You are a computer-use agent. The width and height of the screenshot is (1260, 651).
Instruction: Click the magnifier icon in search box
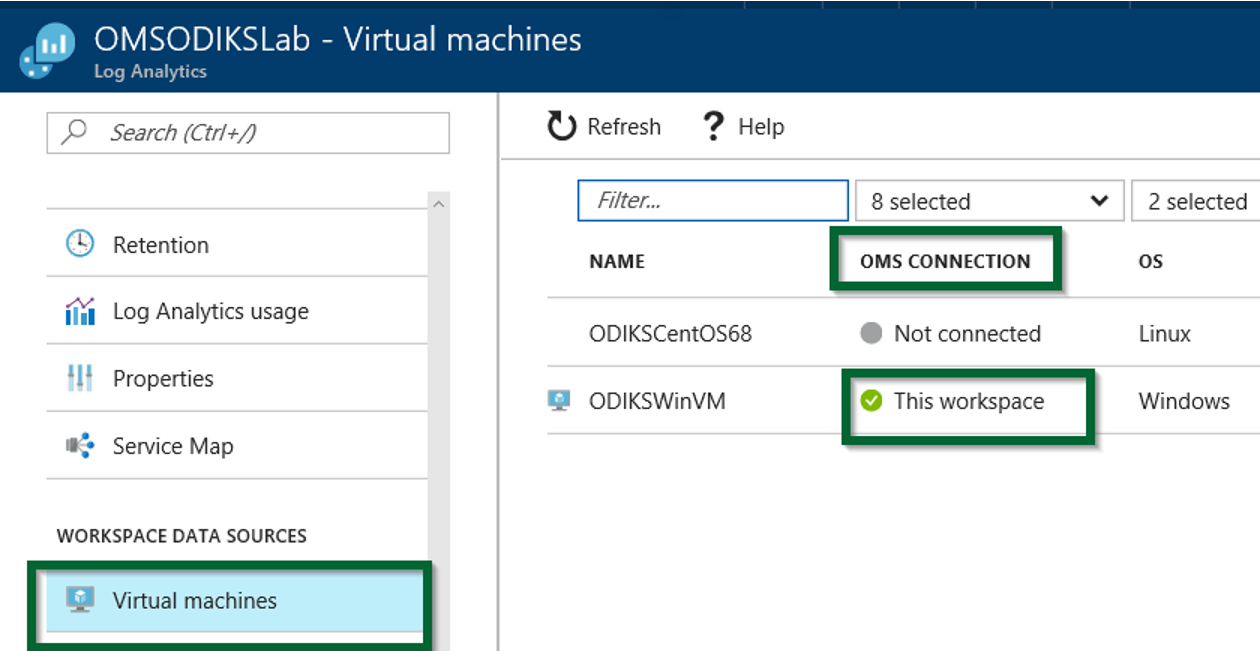[75, 132]
